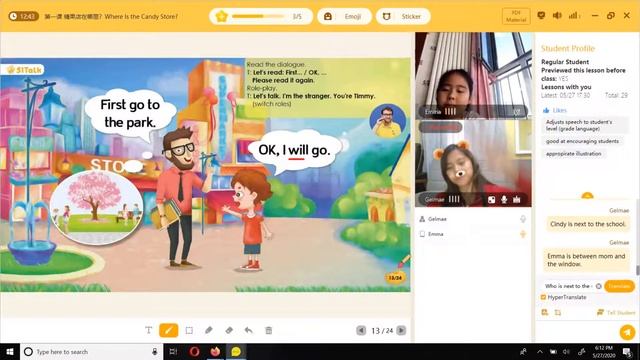Click the star reward icon
The height and width of the screenshot is (360, 640).
[x=222, y=16]
